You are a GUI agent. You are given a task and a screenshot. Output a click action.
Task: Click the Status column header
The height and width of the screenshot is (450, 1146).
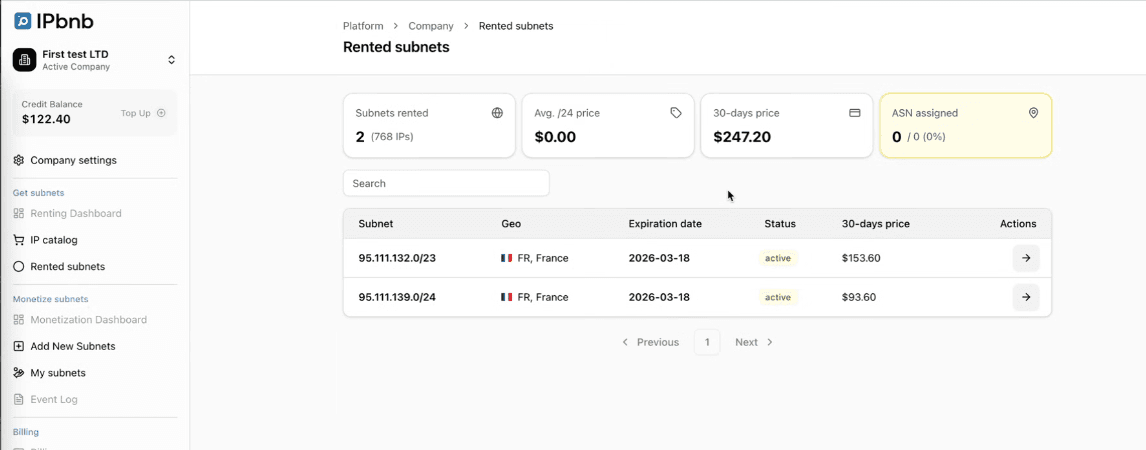780,224
